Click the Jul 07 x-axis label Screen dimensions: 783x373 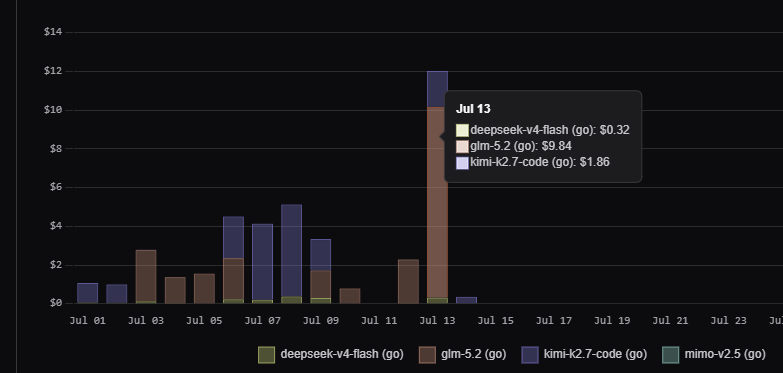(262, 321)
